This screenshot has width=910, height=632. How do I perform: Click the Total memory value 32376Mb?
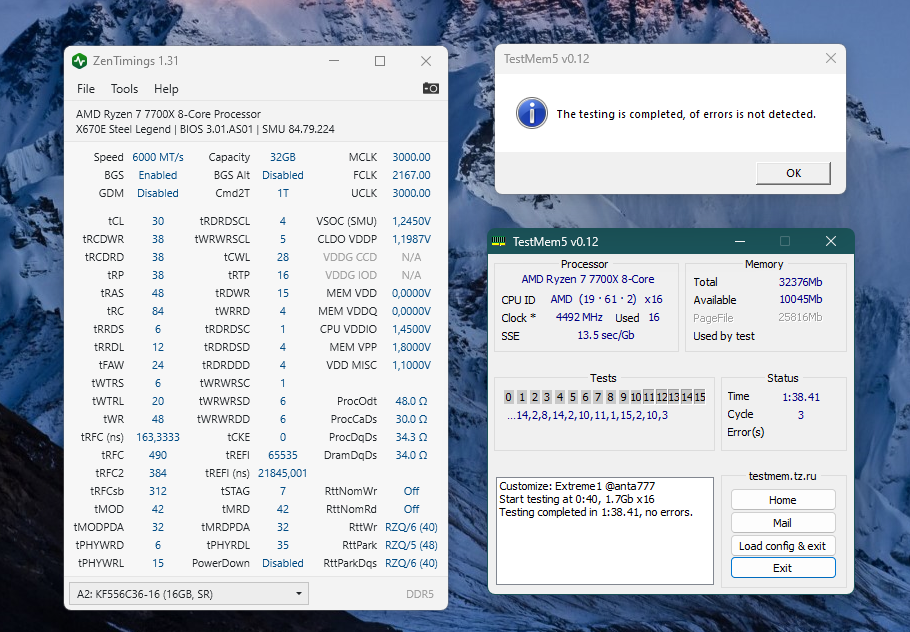[800, 282]
